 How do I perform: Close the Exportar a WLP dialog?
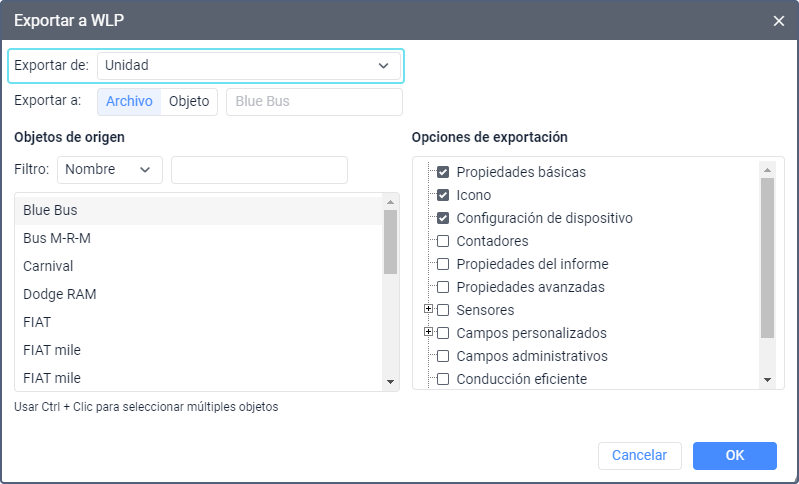(779, 20)
